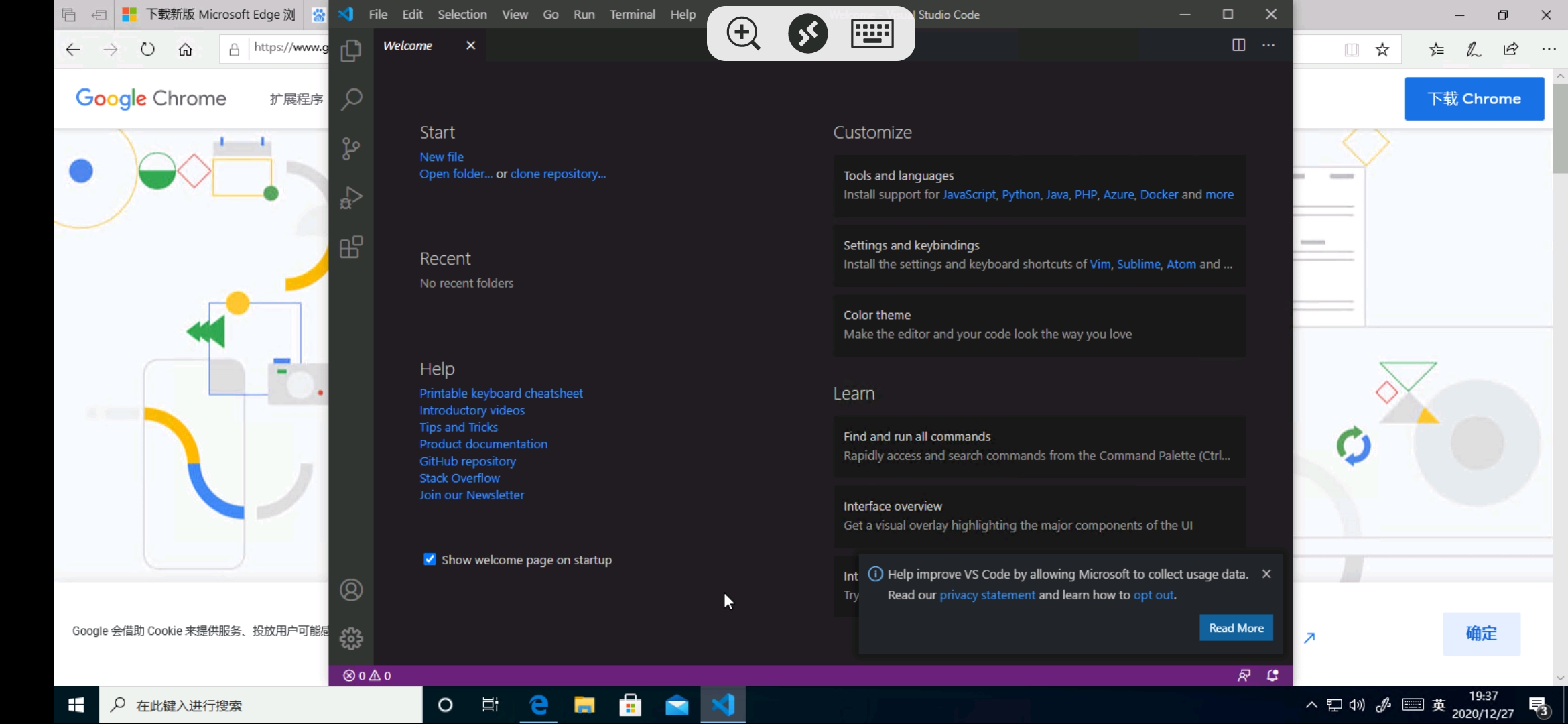
Task: Click the errors and warnings status indicator
Action: 367,676
